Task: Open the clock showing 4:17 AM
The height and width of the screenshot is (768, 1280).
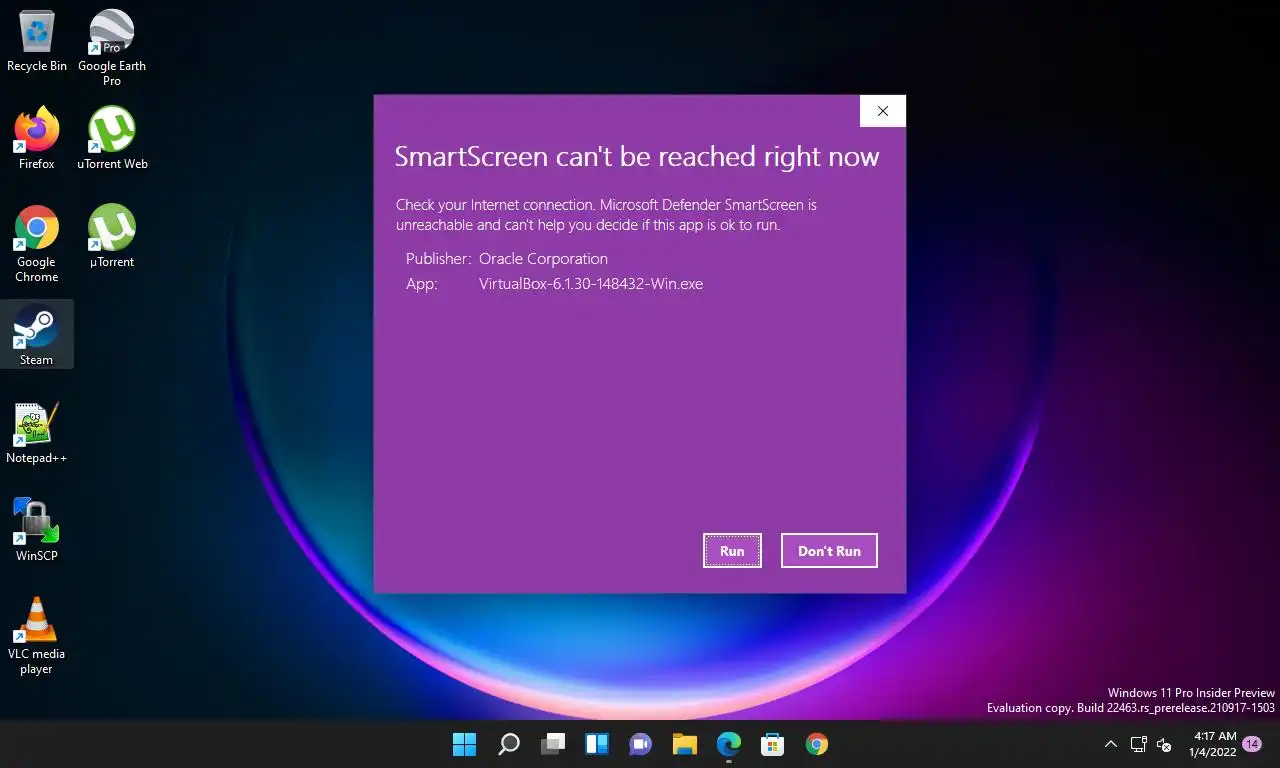Action: pos(1212,744)
